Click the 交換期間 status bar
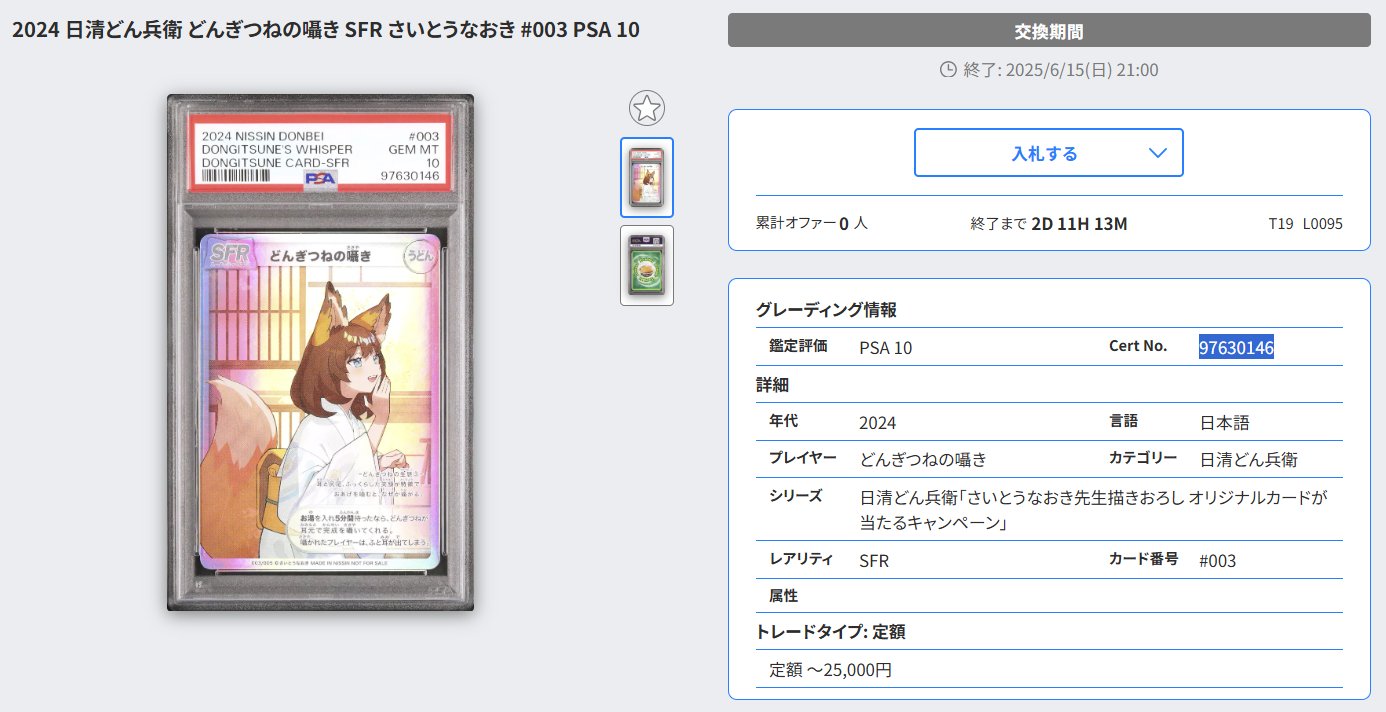Viewport: 1386px width, 712px height. 1049,31
